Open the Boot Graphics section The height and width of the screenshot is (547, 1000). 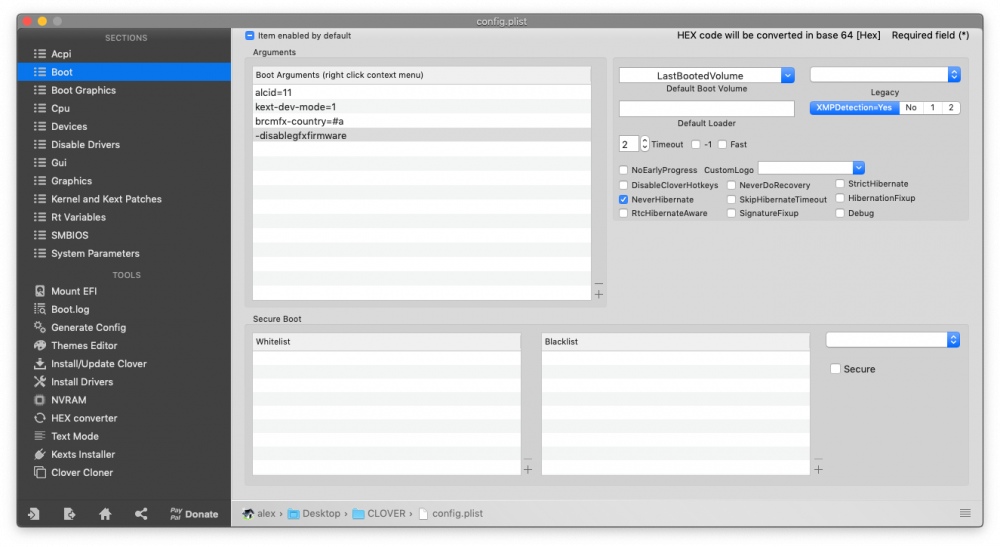[84, 90]
